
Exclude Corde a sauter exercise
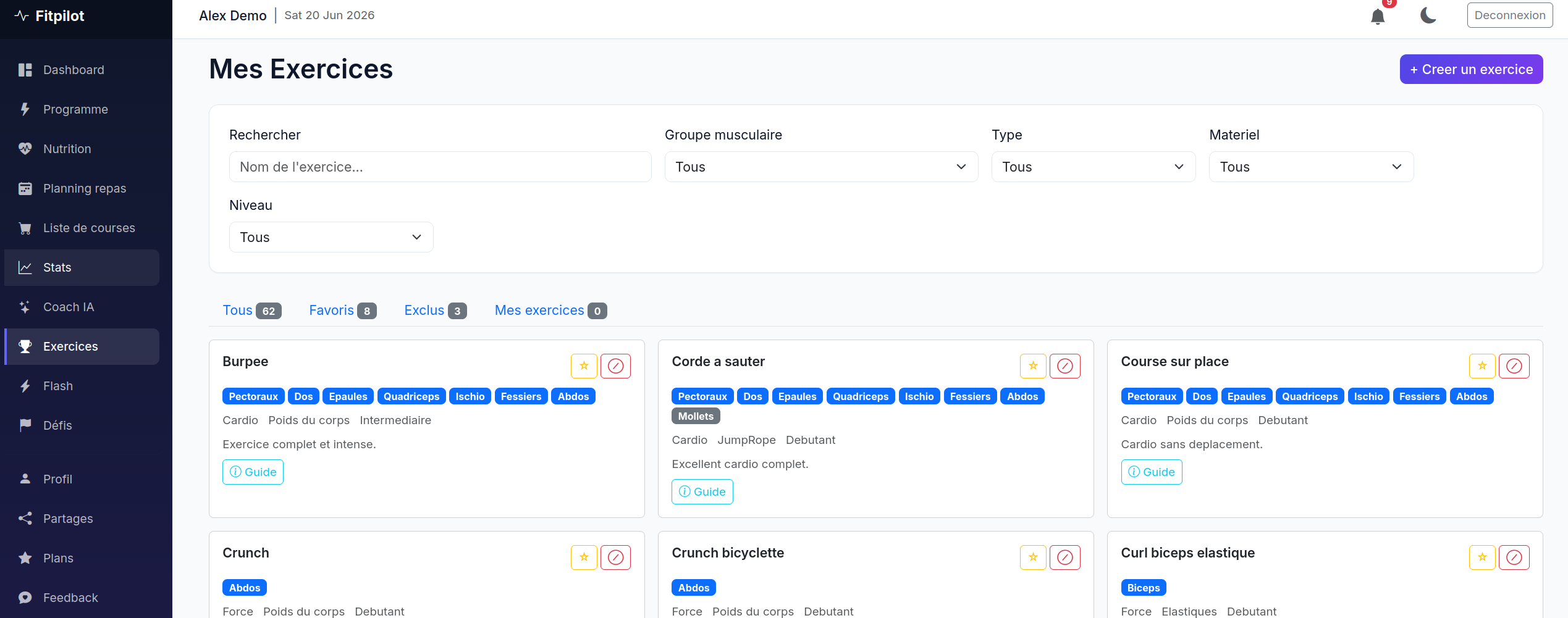click(1065, 366)
